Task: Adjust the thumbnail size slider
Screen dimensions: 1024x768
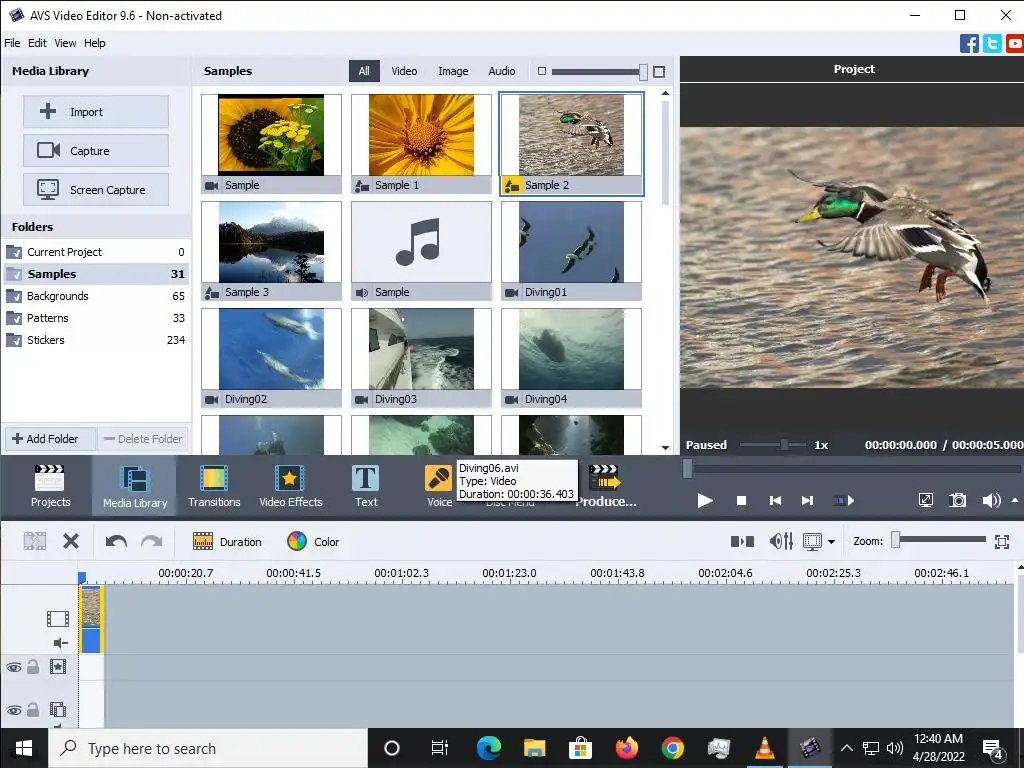Action: tap(643, 71)
